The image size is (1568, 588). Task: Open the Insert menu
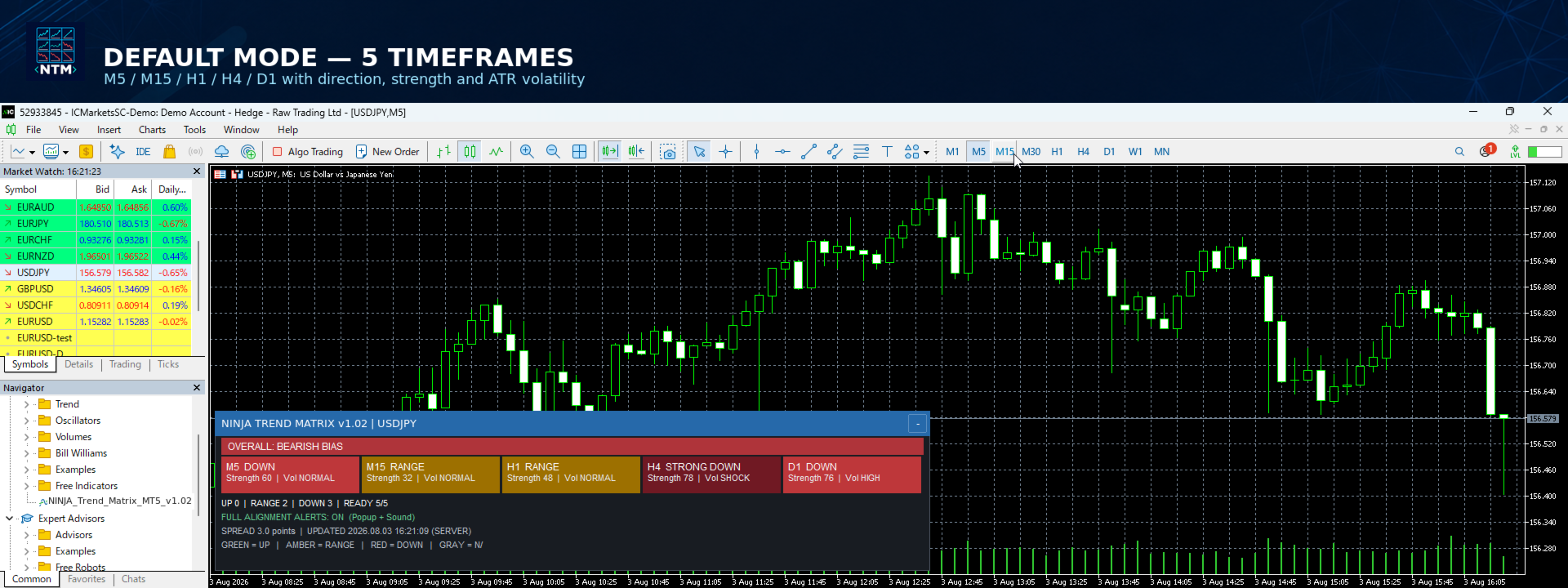tap(109, 130)
